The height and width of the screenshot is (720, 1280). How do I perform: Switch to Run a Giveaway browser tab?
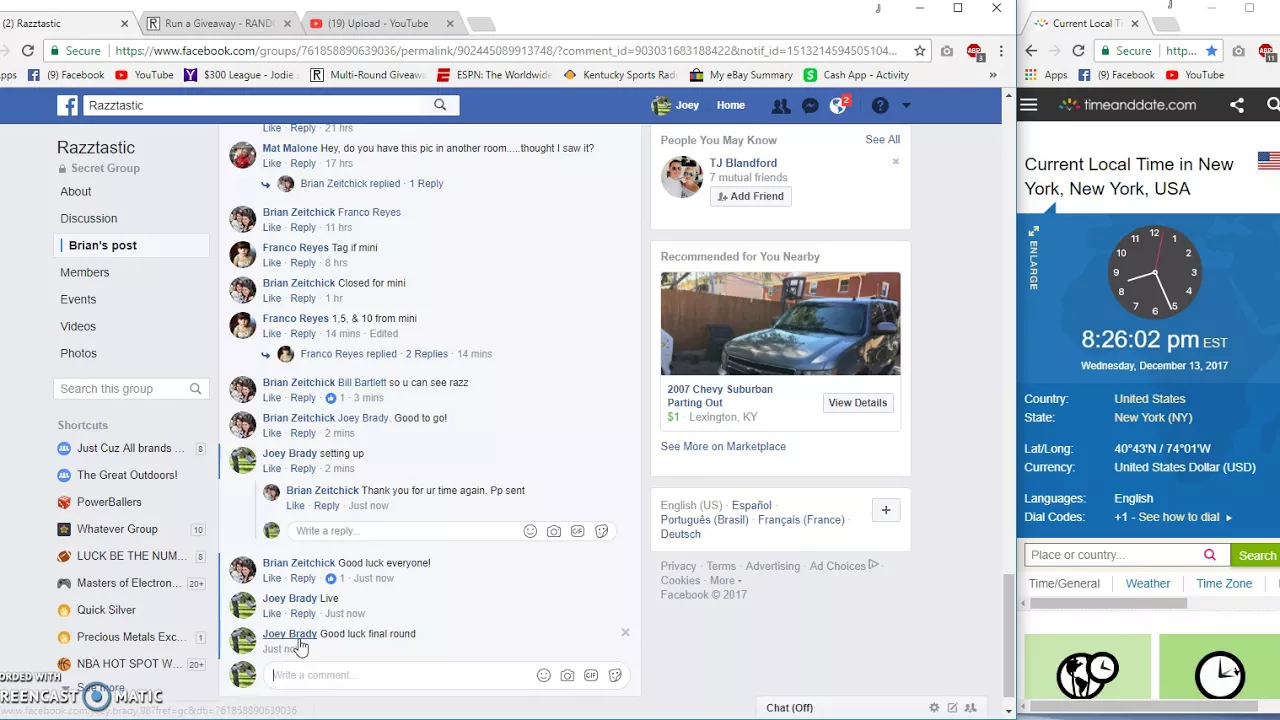point(218,23)
